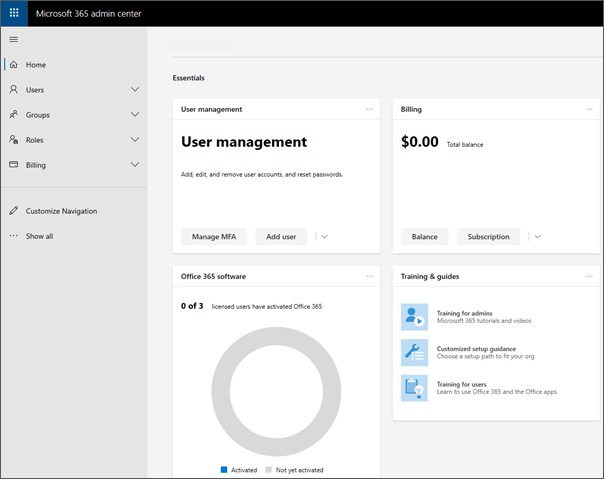
Task: Click the Training for admins icon
Action: tap(414, 317)
